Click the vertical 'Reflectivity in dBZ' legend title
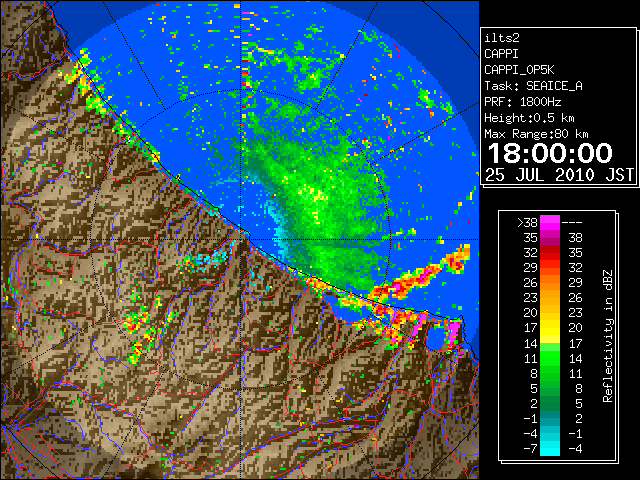The width and height of the screenshot is (640, 480). 608,336
